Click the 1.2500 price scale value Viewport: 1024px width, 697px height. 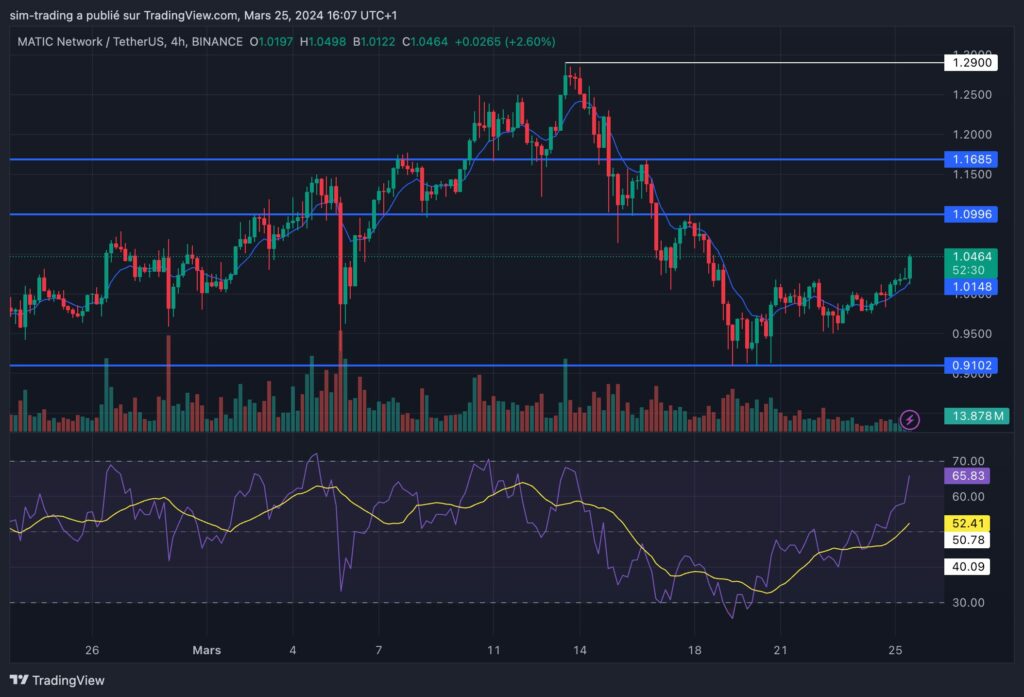tap(972, 95)
